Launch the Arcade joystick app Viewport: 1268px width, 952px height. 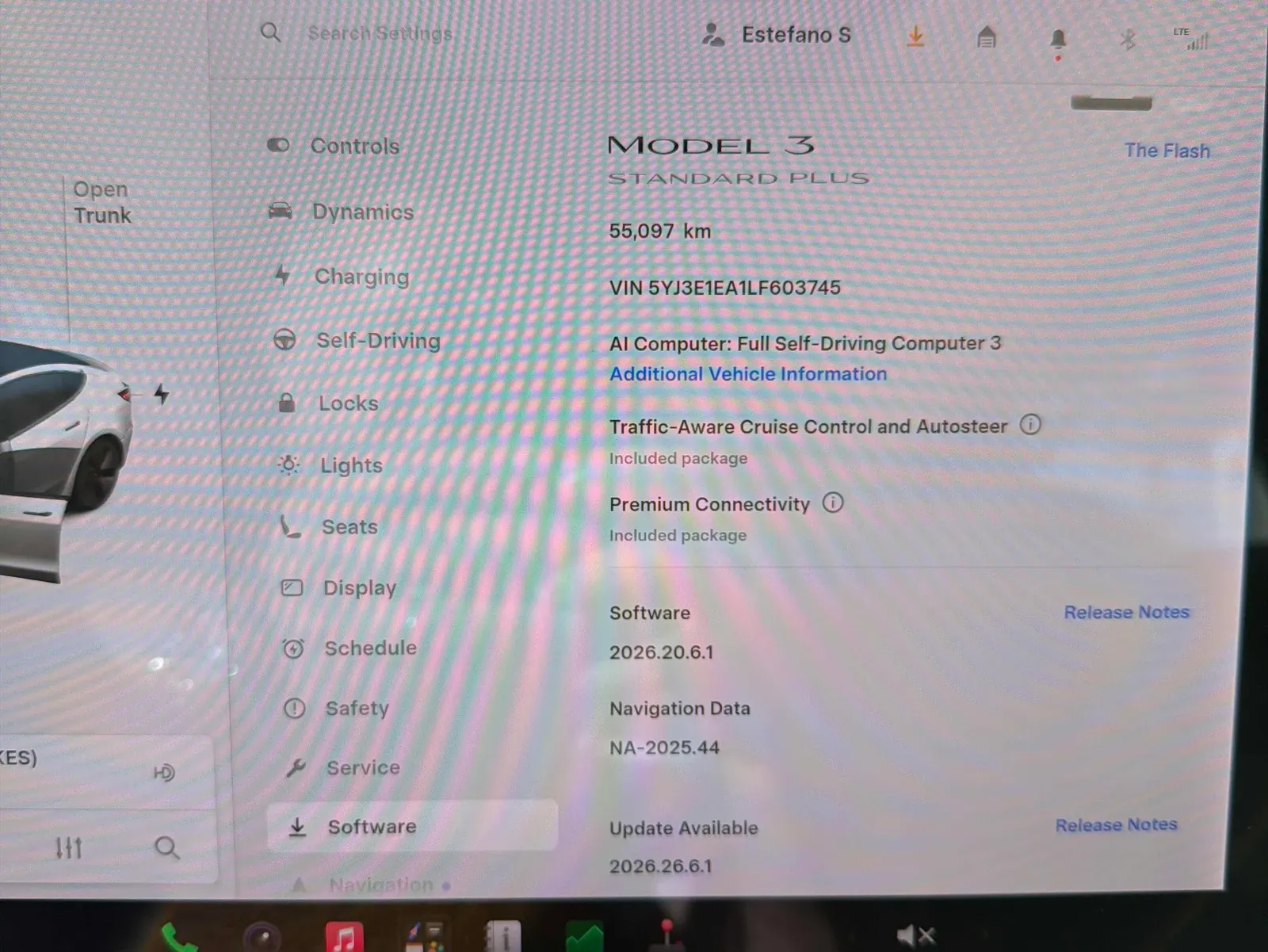667,935
